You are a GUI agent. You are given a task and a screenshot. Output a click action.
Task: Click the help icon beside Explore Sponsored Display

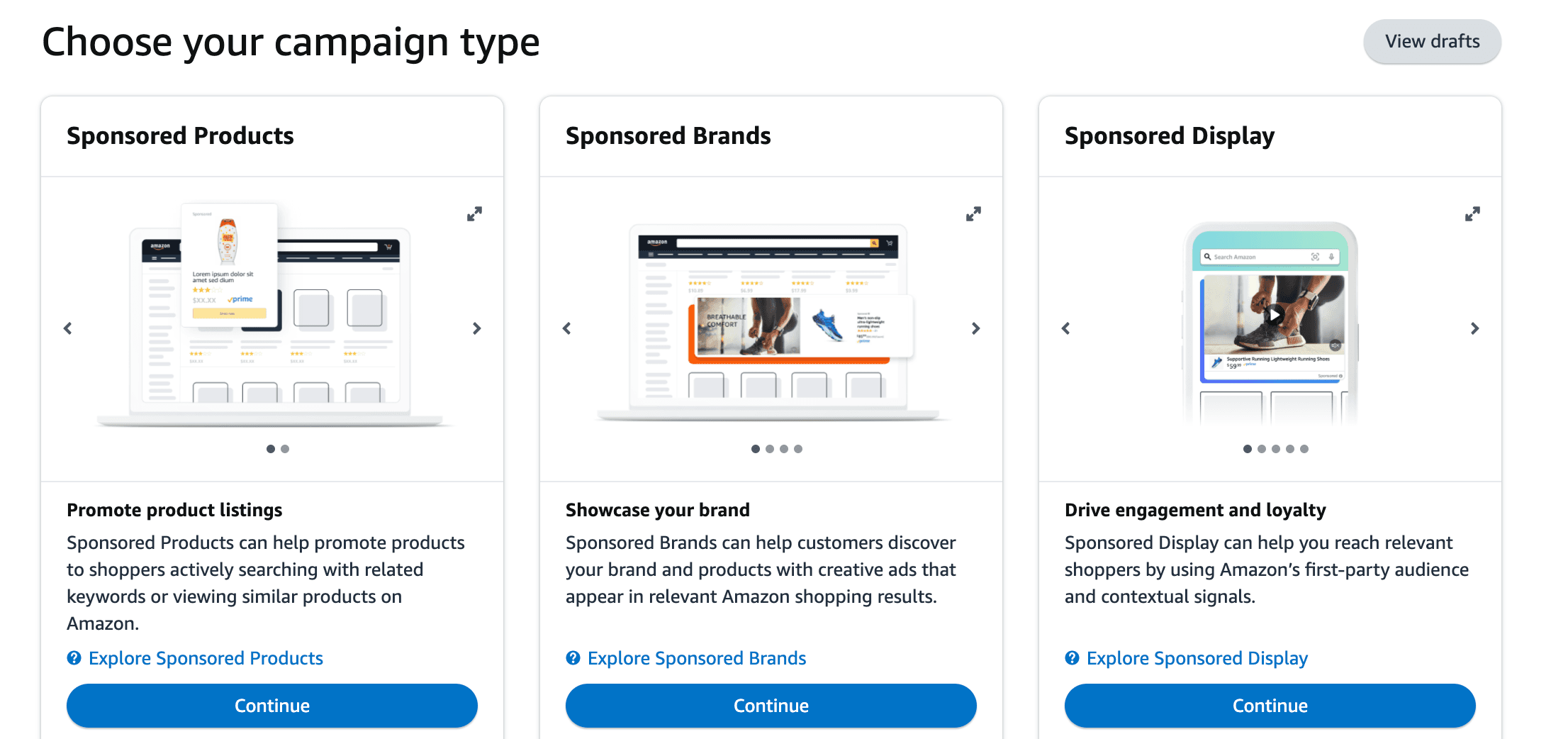click(x=1072, y=658)
